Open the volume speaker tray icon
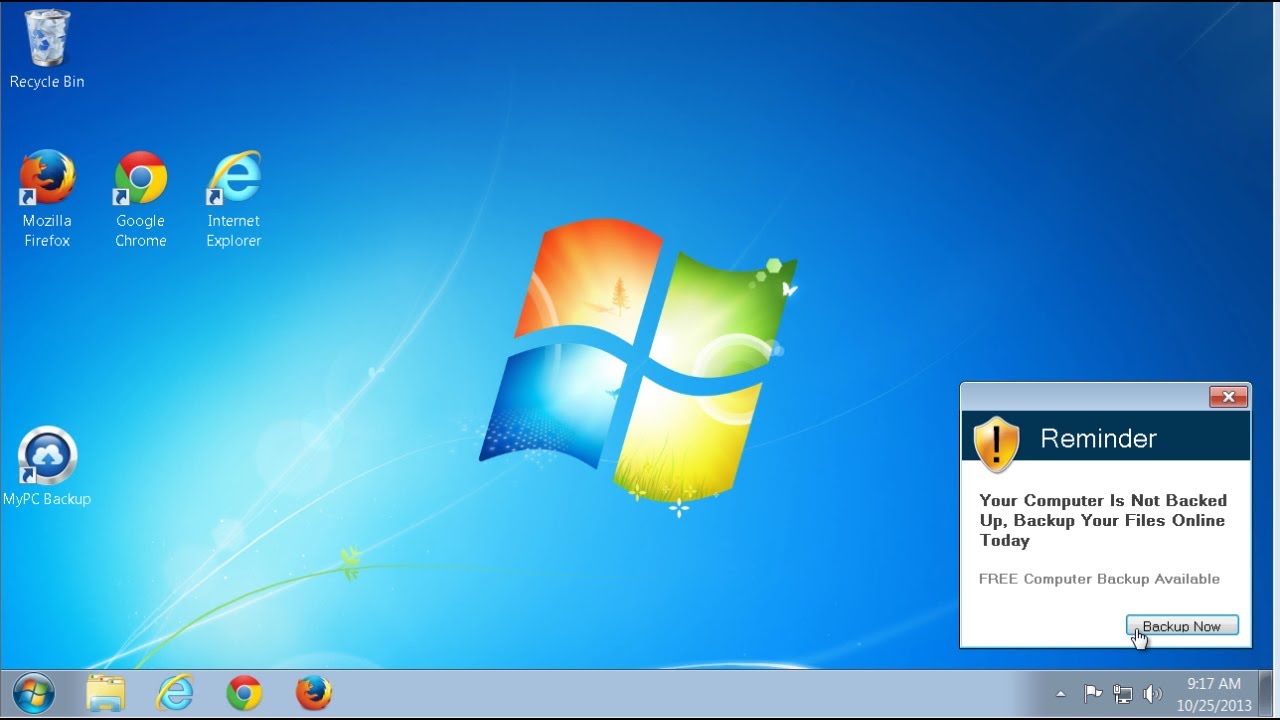1280x720 pixels. coord(1153,693)
